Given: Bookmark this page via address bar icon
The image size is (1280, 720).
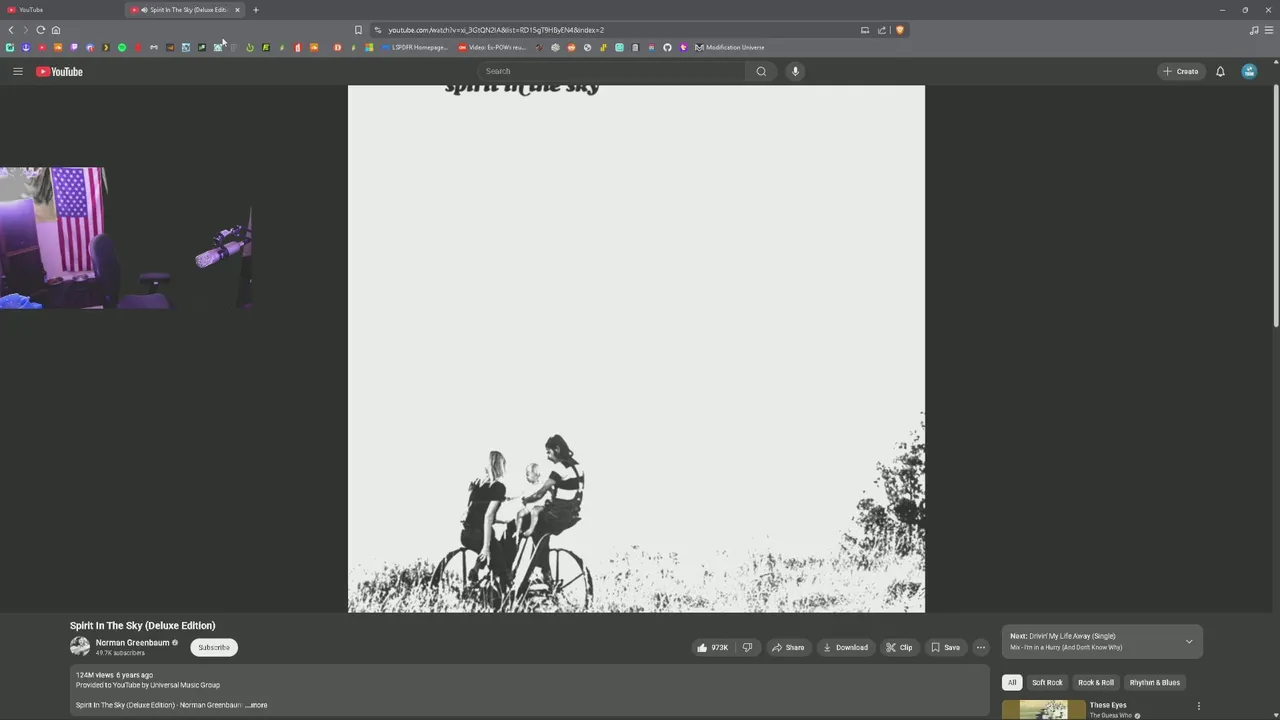Looking at the screenshot, I should [x=358, y=30].
